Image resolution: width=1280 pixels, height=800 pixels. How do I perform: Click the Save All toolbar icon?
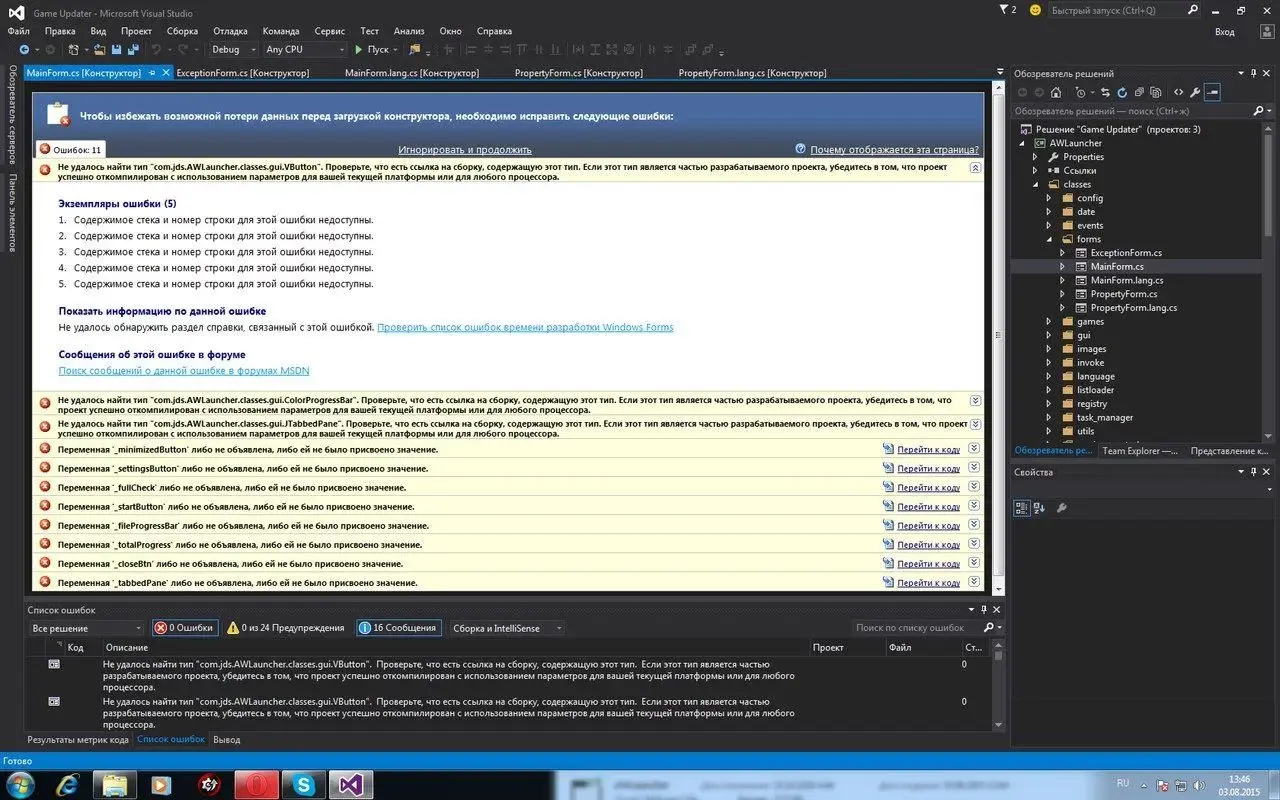[x=133, y=49]
